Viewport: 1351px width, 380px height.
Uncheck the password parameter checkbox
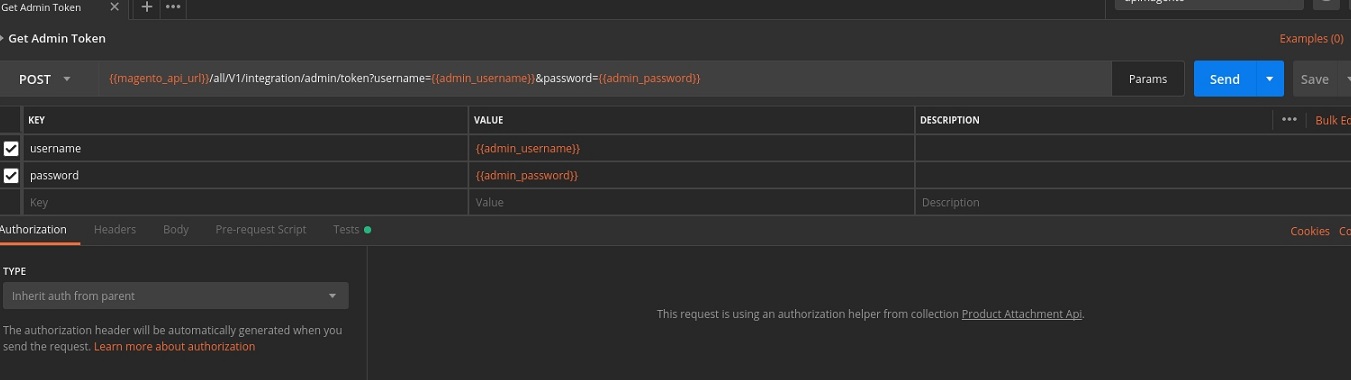[11, 175]
